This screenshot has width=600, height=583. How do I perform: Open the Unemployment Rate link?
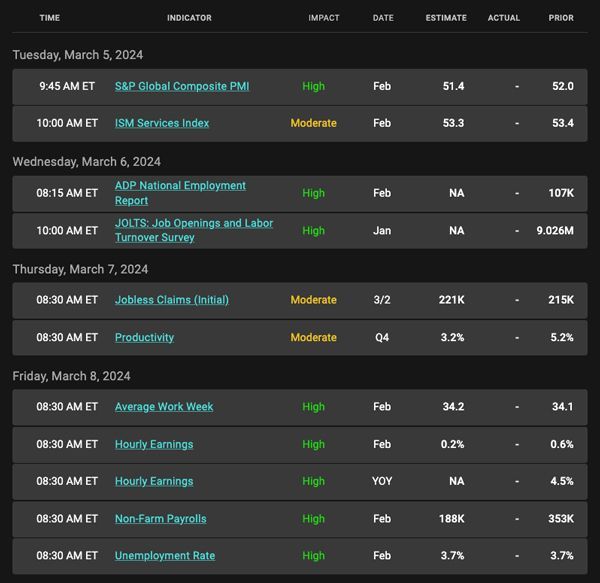(x=165, y=555)
